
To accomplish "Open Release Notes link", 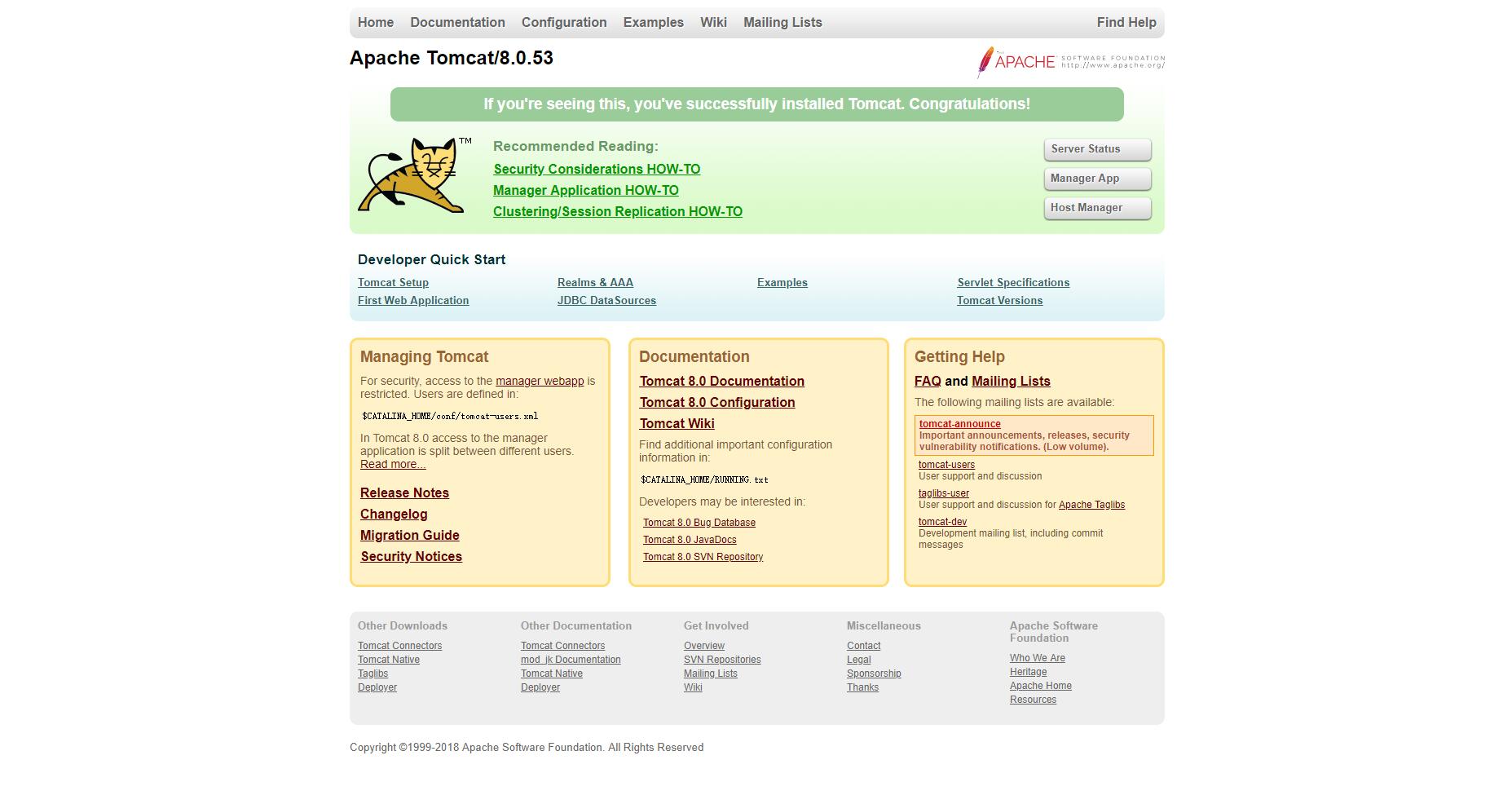I will pos(404,493).
